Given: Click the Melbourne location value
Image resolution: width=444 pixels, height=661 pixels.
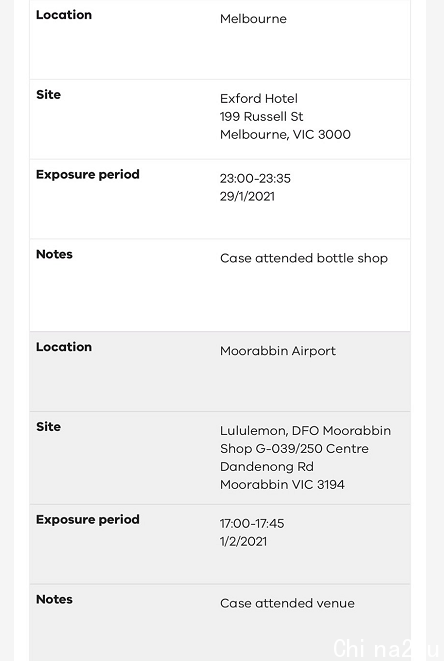Looking at the screenshot, I should [253, 19].
